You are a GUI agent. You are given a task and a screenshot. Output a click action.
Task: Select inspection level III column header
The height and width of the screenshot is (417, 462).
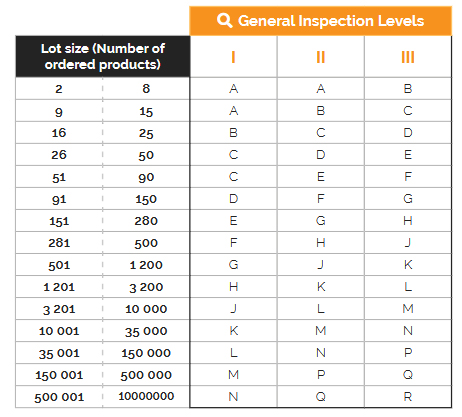[x=408, y=57]
